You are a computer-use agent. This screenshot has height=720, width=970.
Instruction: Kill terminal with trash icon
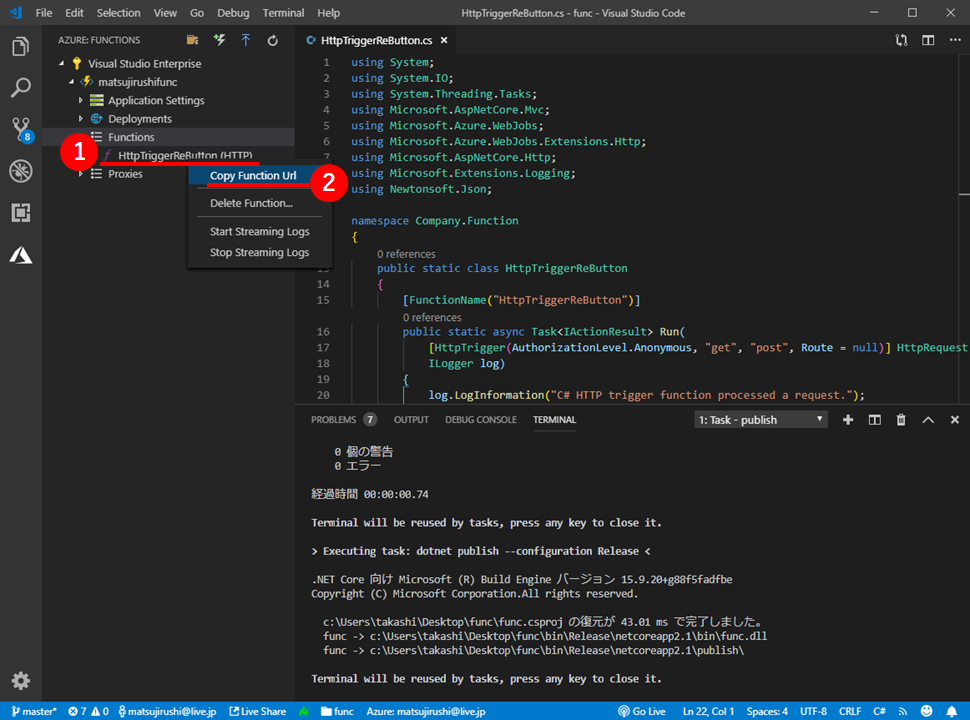(901, 420)
